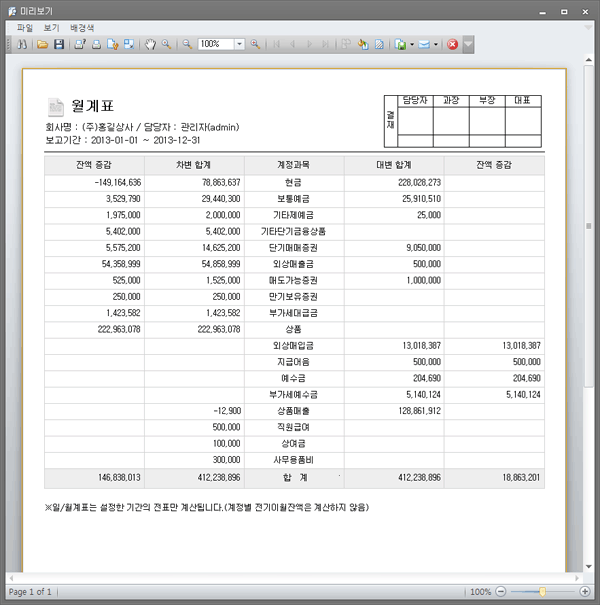Viewport: 600px width, 605px height.
Task: Click the Print printer icon
Action: tap(96, 45)
